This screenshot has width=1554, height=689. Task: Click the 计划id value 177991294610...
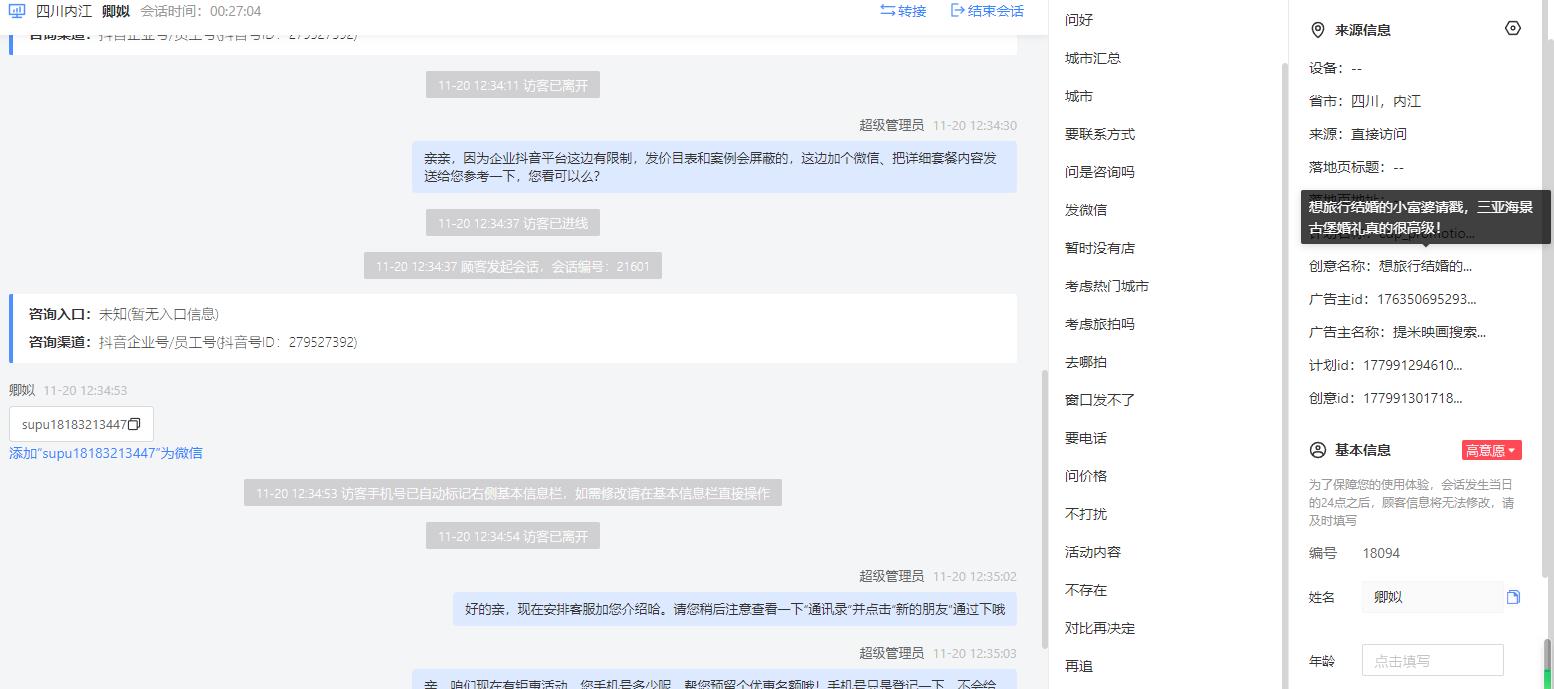pyautogui.click(x=1413, y=365)
